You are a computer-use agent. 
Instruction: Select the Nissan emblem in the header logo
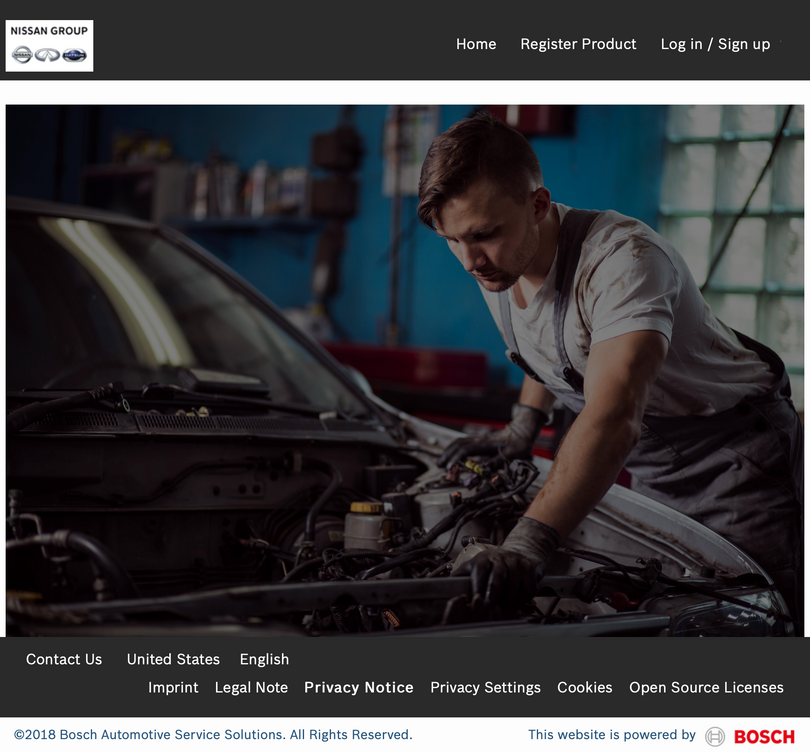pyautogui.click(x=22, y=55)
